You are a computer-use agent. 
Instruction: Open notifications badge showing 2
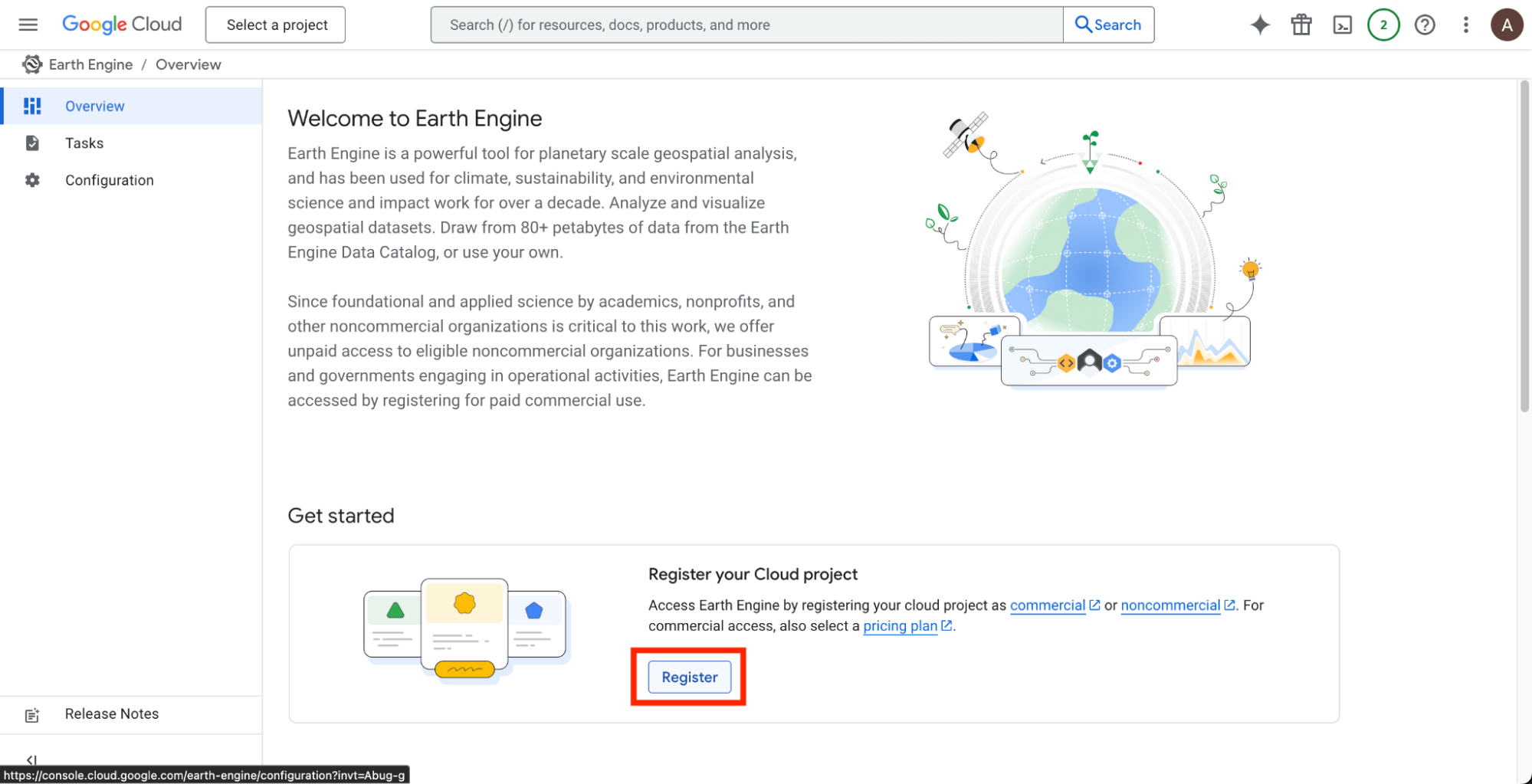1383,25
